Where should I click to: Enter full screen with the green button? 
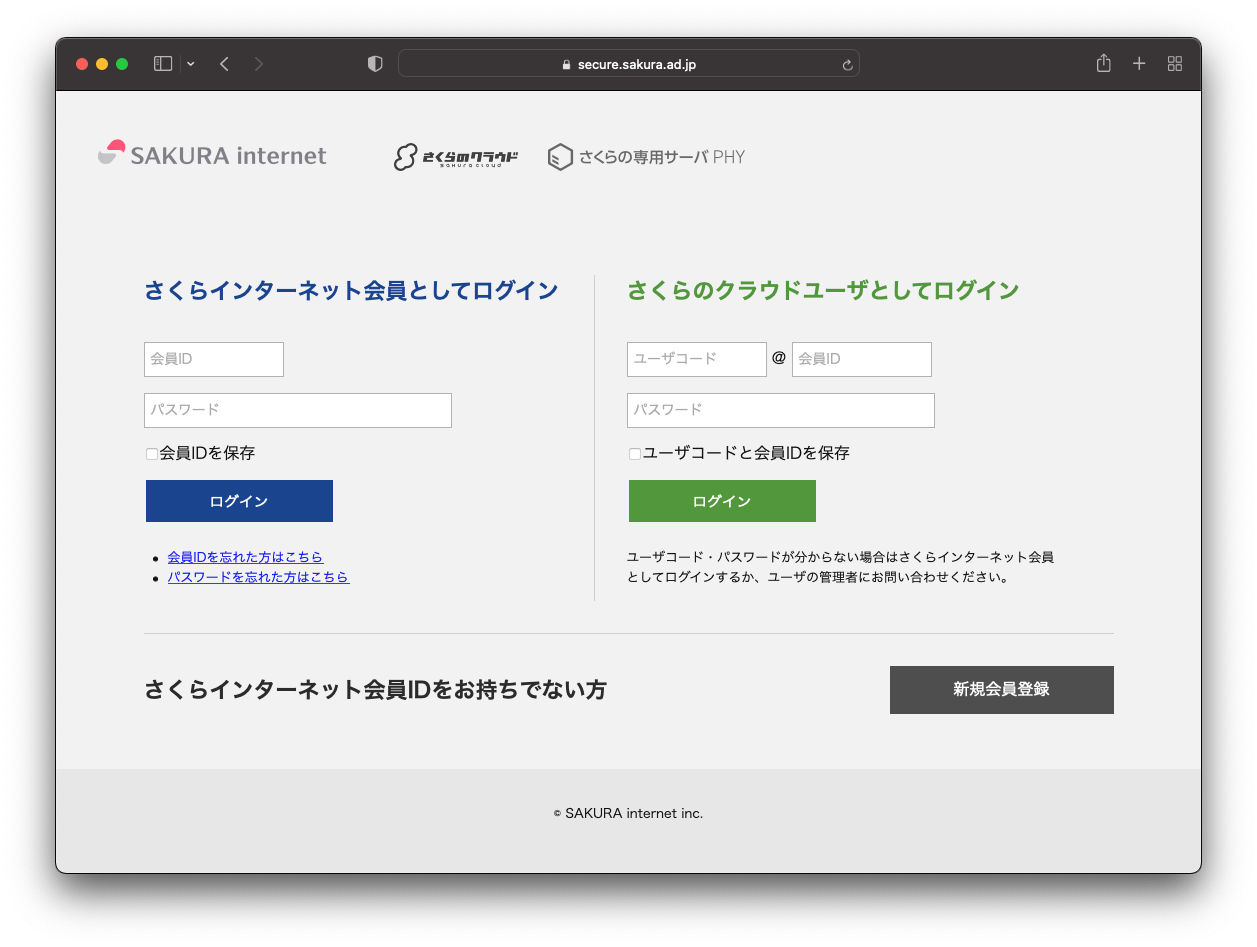tap(122, 64)
